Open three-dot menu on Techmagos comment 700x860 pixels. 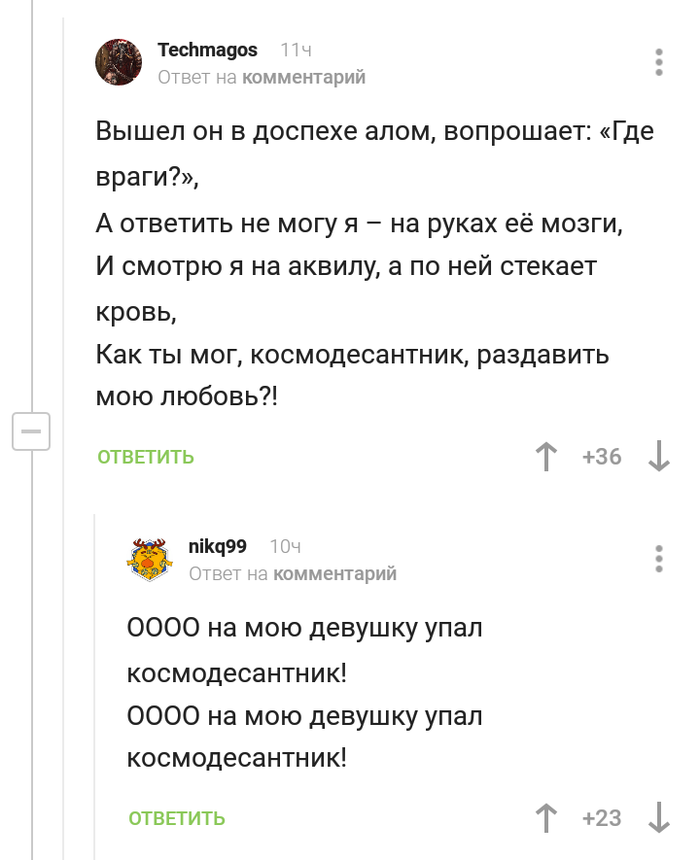pyautogui.click(x=659, y=62)
